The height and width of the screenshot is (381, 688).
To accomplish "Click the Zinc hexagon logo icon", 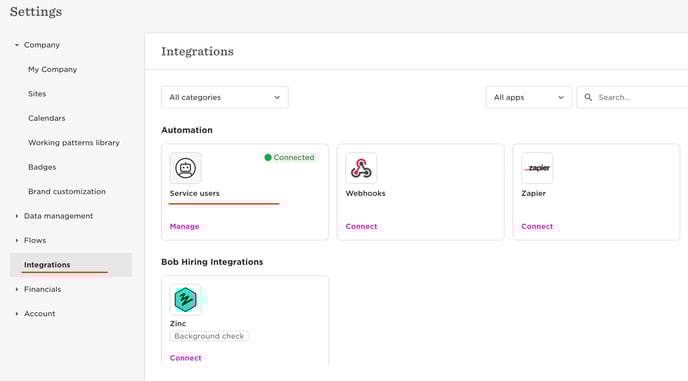I will [186, 300].
